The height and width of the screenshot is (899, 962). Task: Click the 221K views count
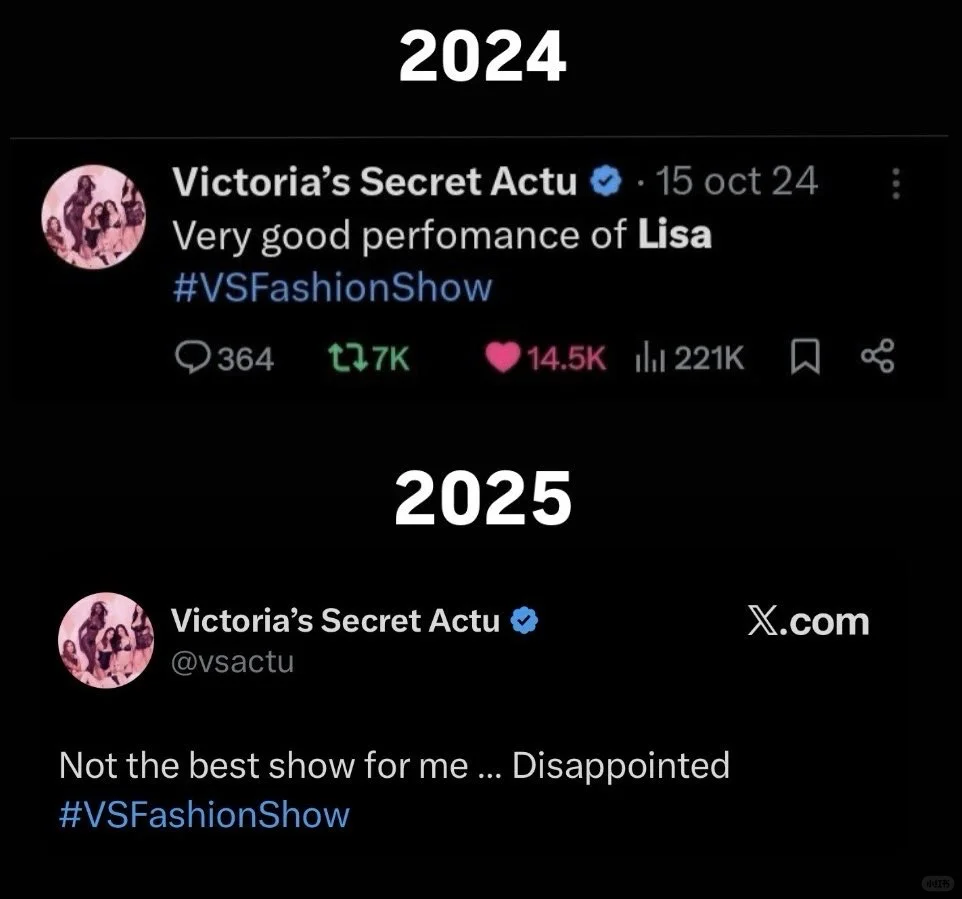coord(709,358)
